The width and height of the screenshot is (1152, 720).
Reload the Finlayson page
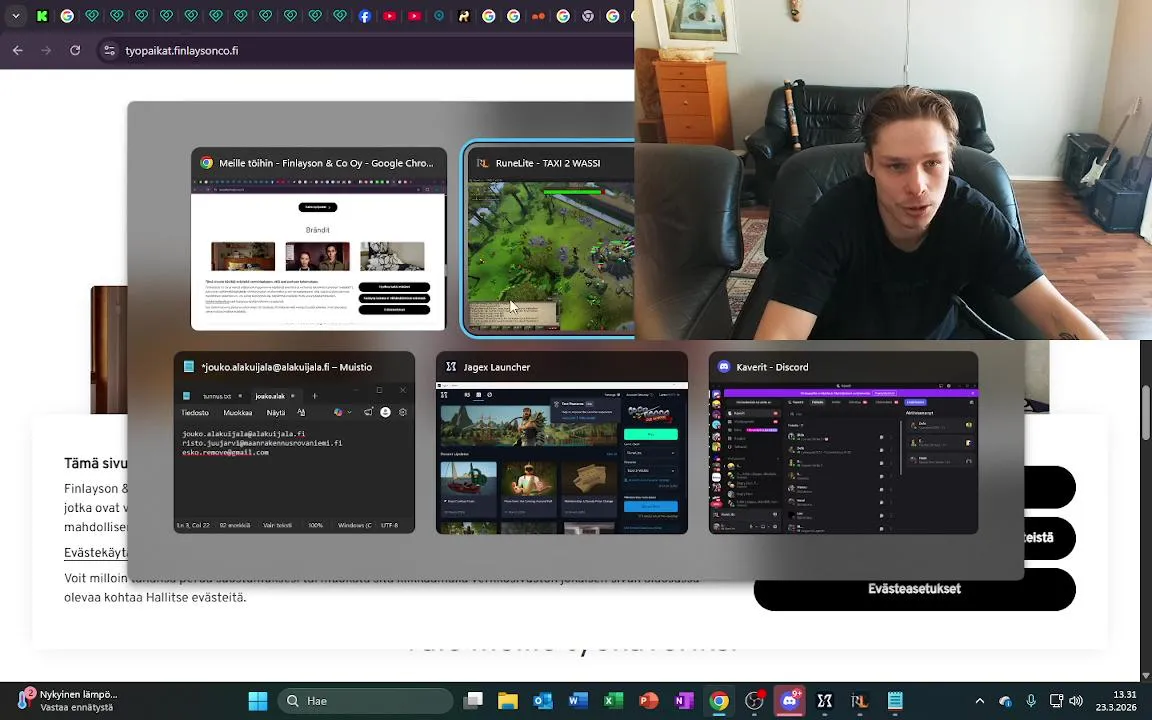[75, 50]
